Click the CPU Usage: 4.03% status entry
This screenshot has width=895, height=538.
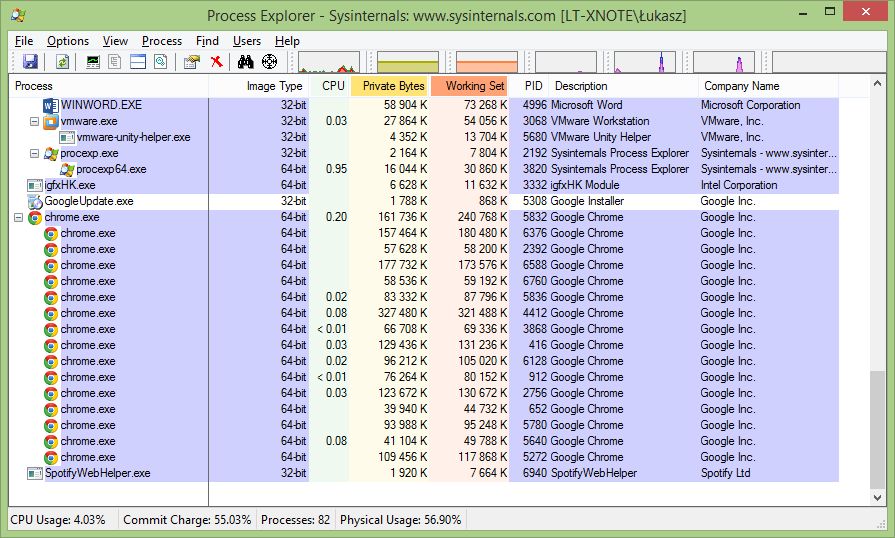[x=58, y=520]
